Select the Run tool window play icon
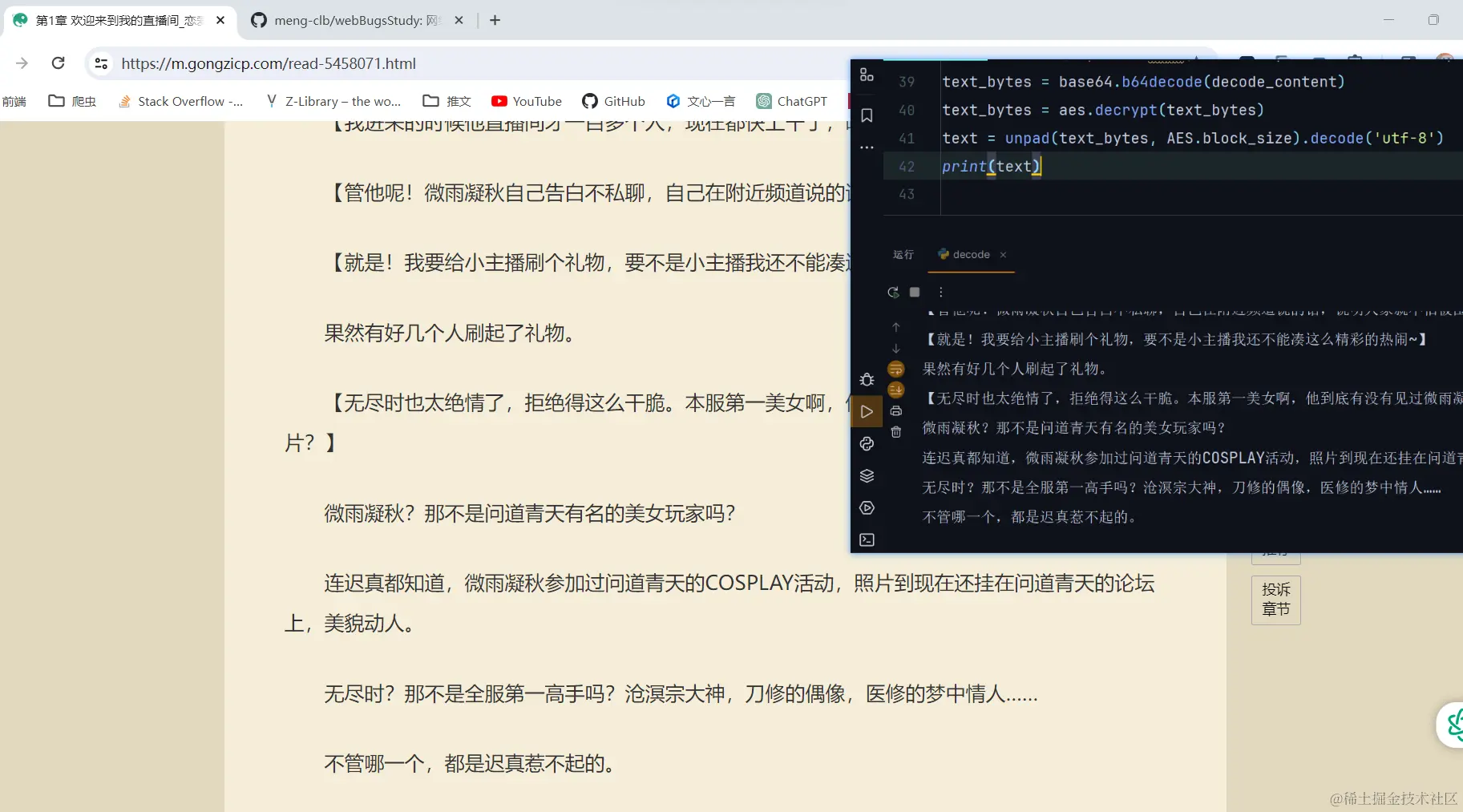This screenshot has width=1463, height=812. tap(867, 411)
